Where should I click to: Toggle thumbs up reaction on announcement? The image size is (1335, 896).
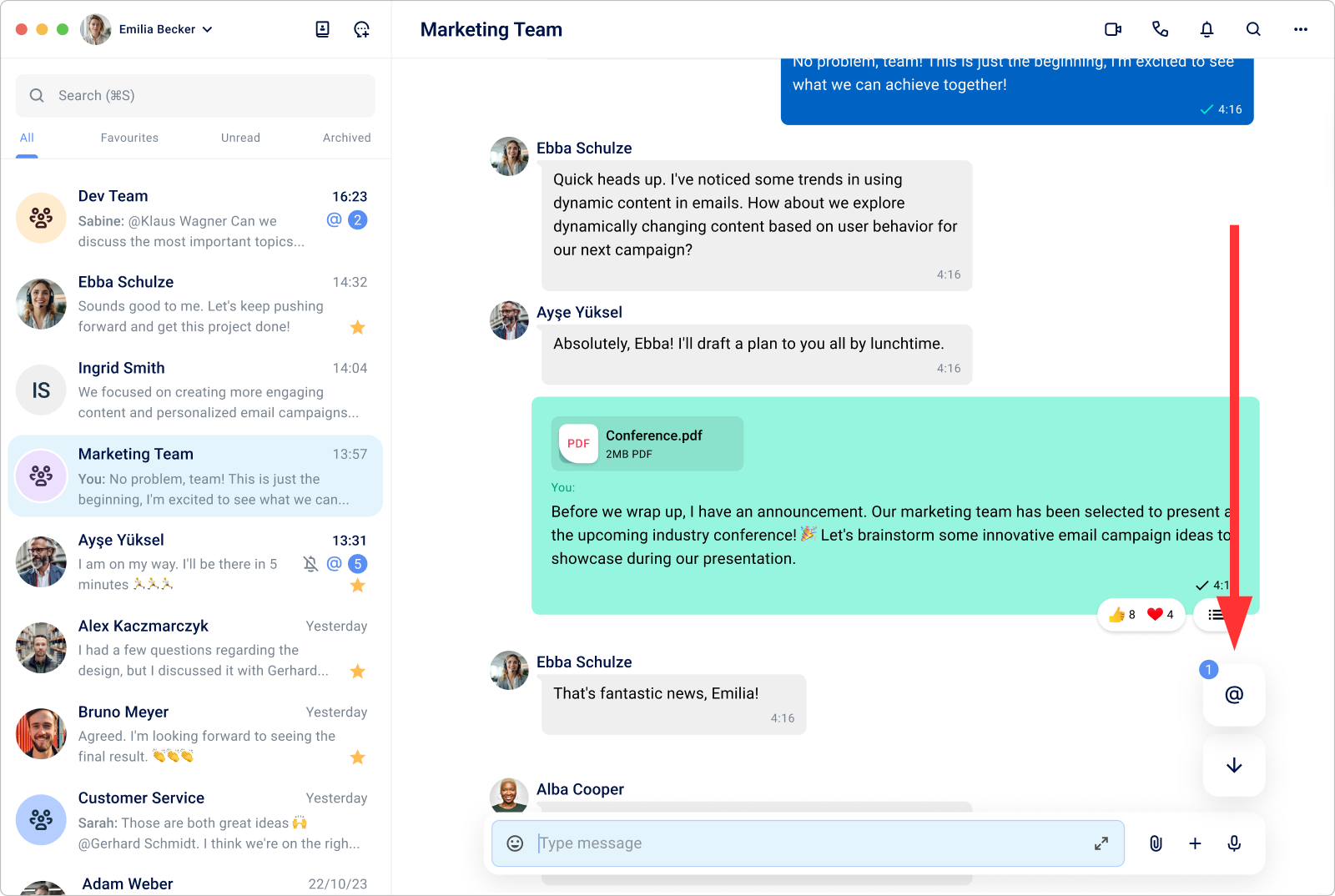click(x=1121, y=615)
